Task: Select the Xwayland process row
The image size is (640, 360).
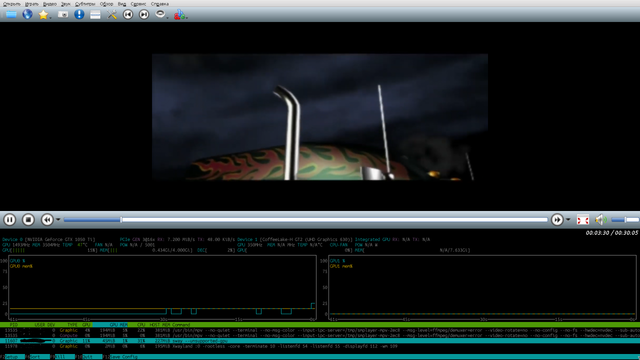Action: click(320, 346)
